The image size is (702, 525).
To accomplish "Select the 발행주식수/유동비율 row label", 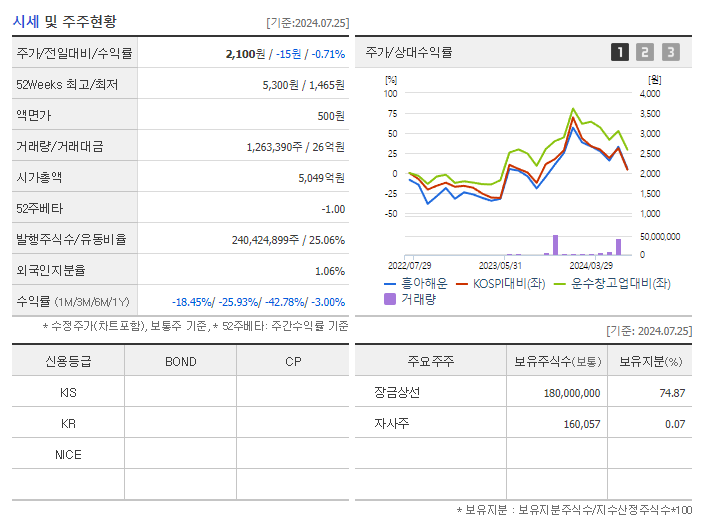I will pyautogui.click(x=71, y=239).
